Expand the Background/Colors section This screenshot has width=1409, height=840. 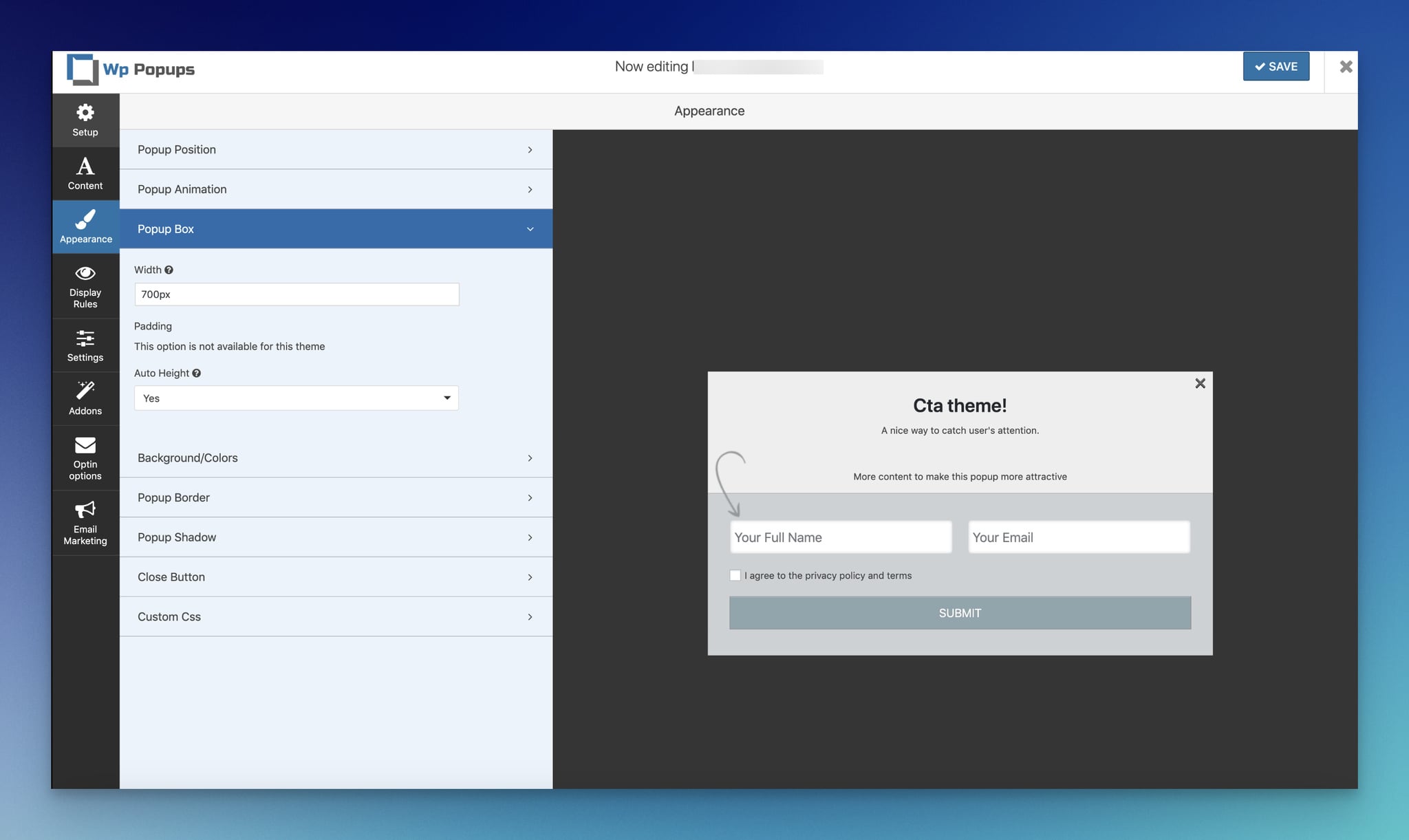coord(336,457)
